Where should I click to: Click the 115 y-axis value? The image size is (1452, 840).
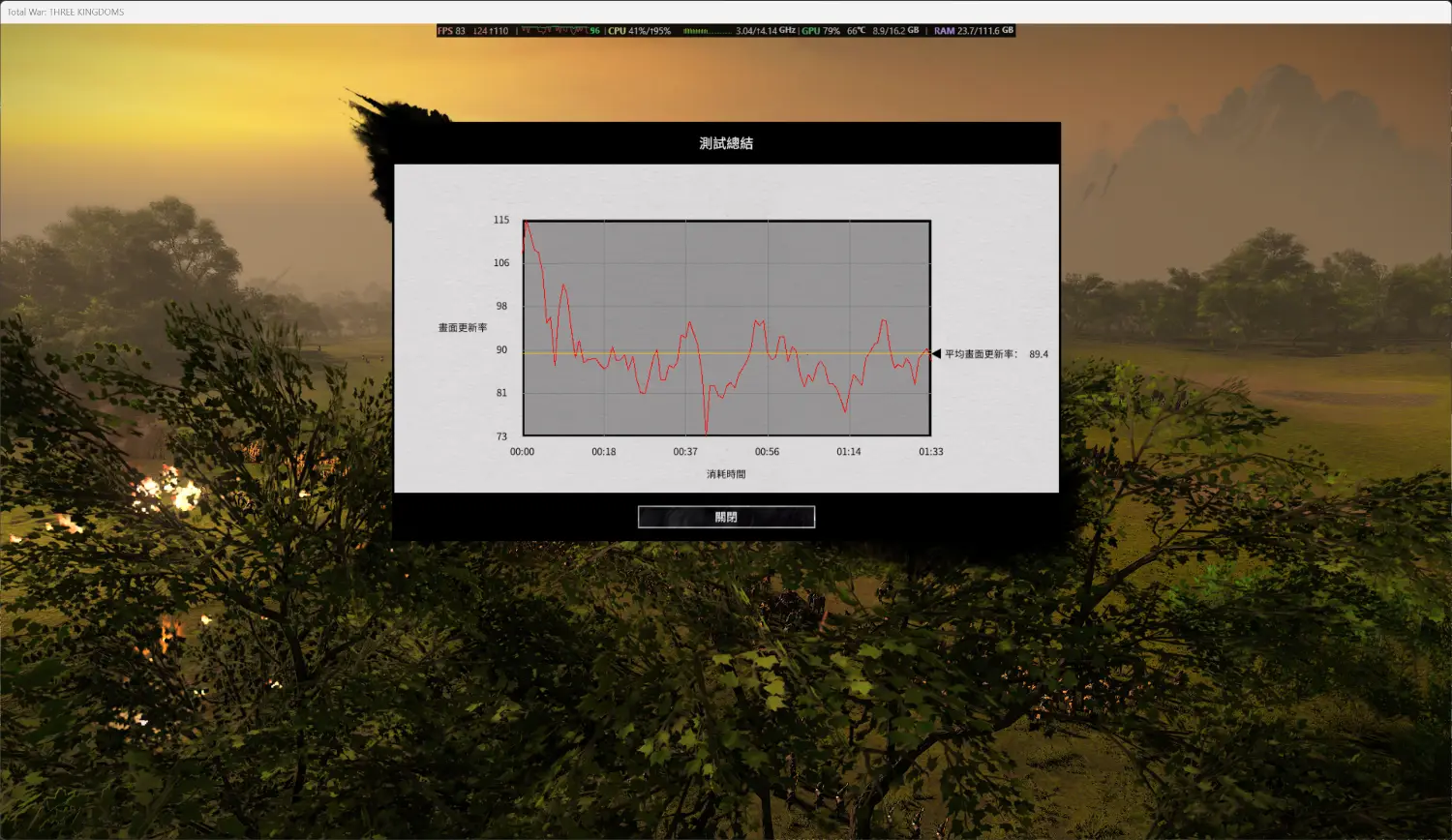point(501,220)
